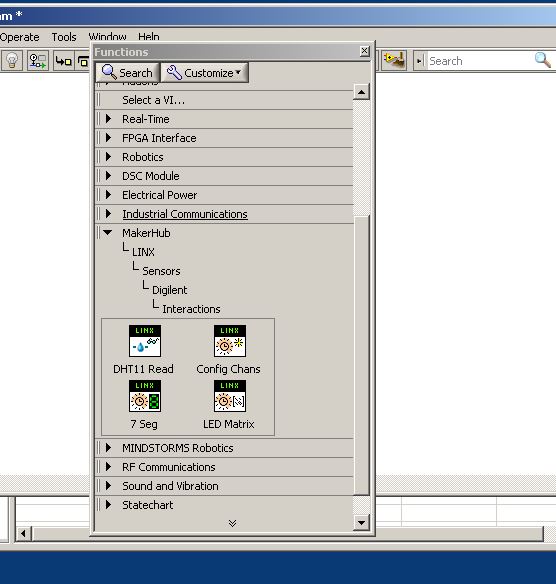Pick the LED Matrix VI icon
The height and width of the screenshot is (584, 556).
(x=230, y=396)
